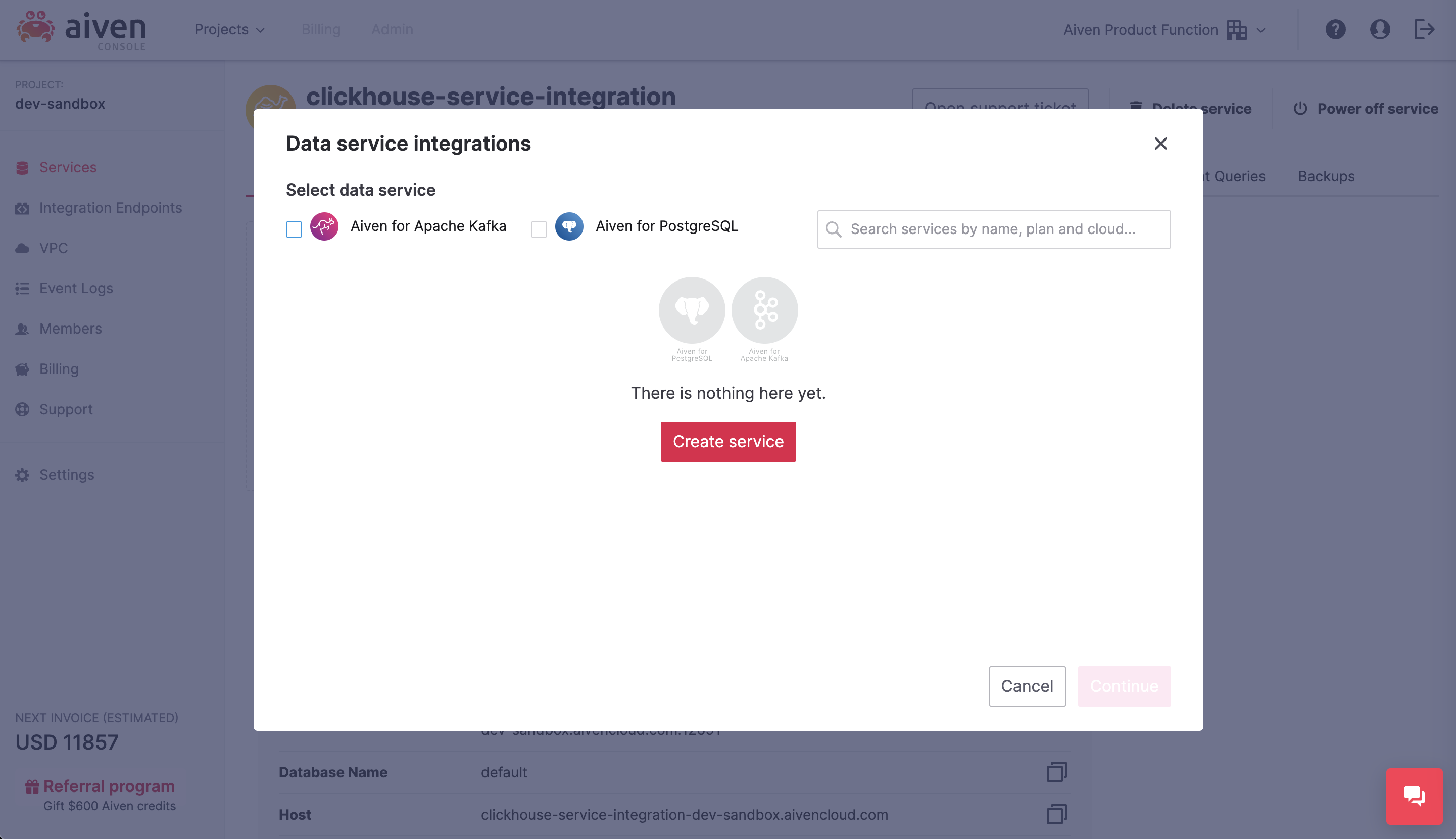This screenshot has width=1456, height=839.
Task: Open VPC in the sidebar
Action: (x=54, y=248)
